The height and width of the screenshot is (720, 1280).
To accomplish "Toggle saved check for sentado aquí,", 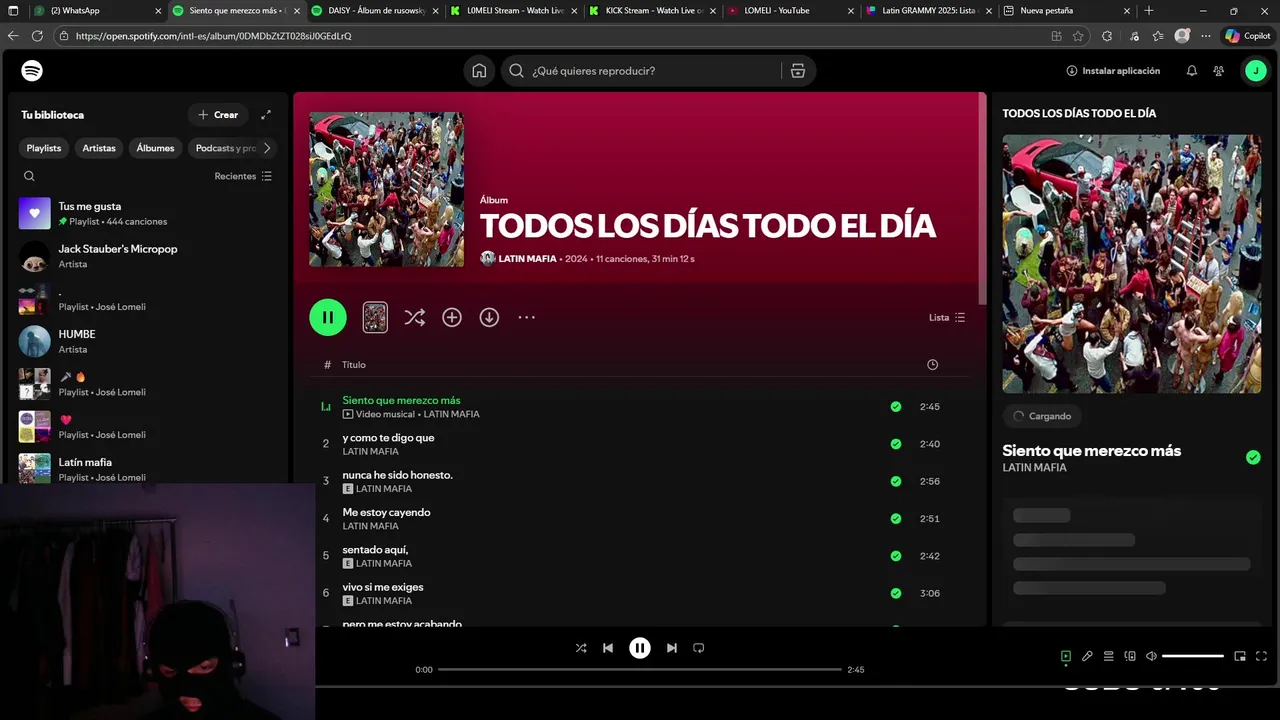I will (896, 556).
